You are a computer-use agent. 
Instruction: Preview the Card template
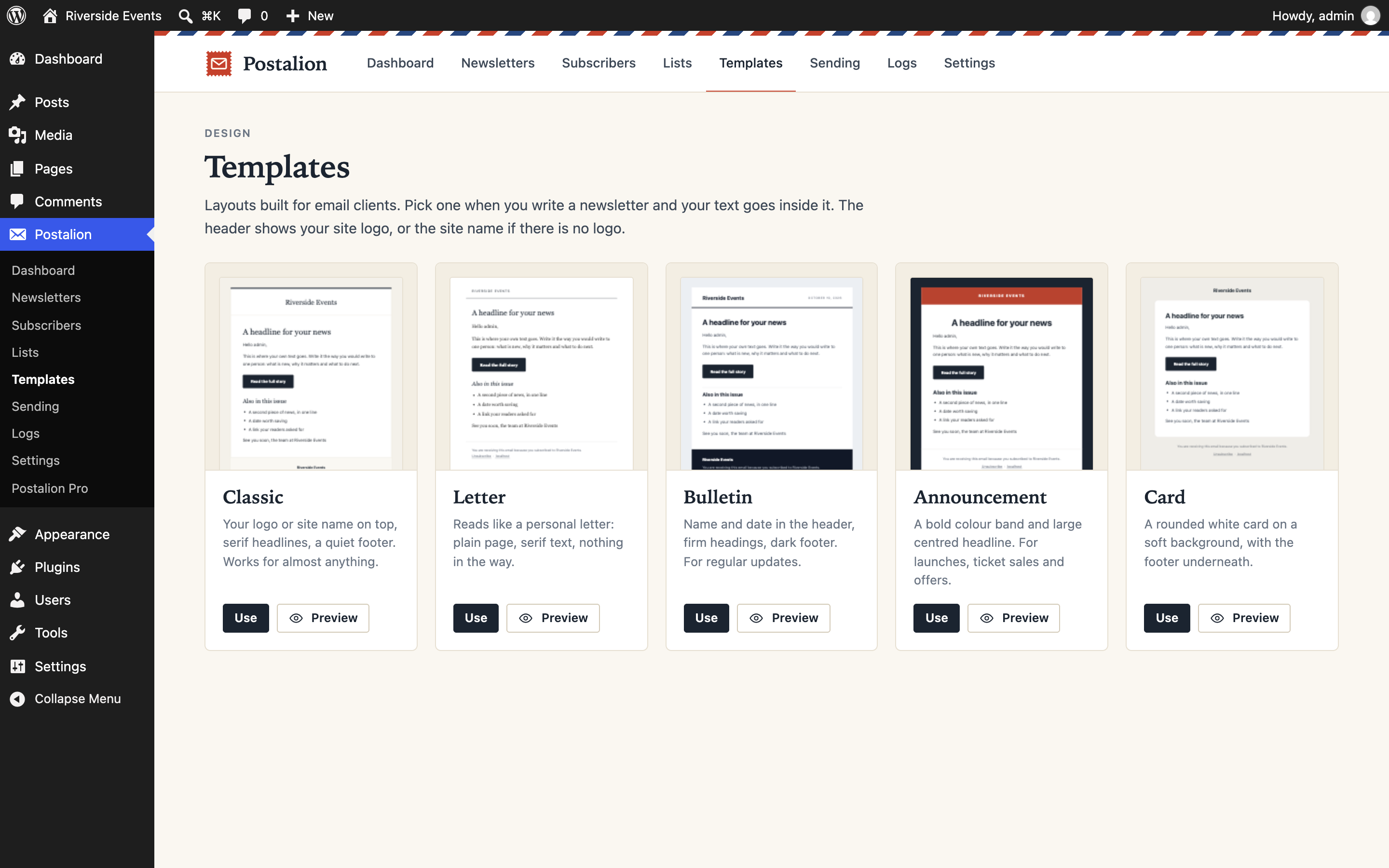click(1244, 618)
